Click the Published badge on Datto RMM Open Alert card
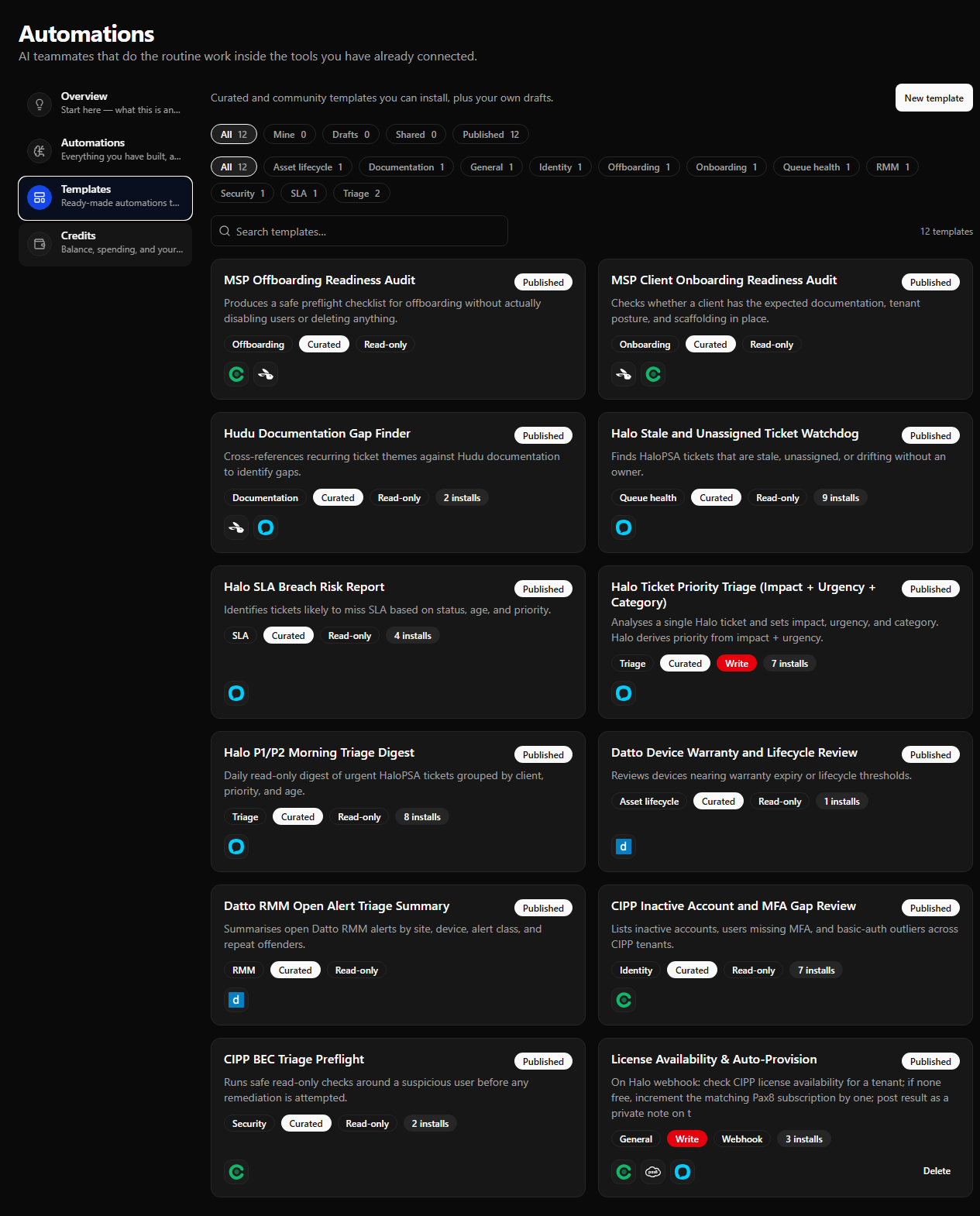 (x=543, y=908)
